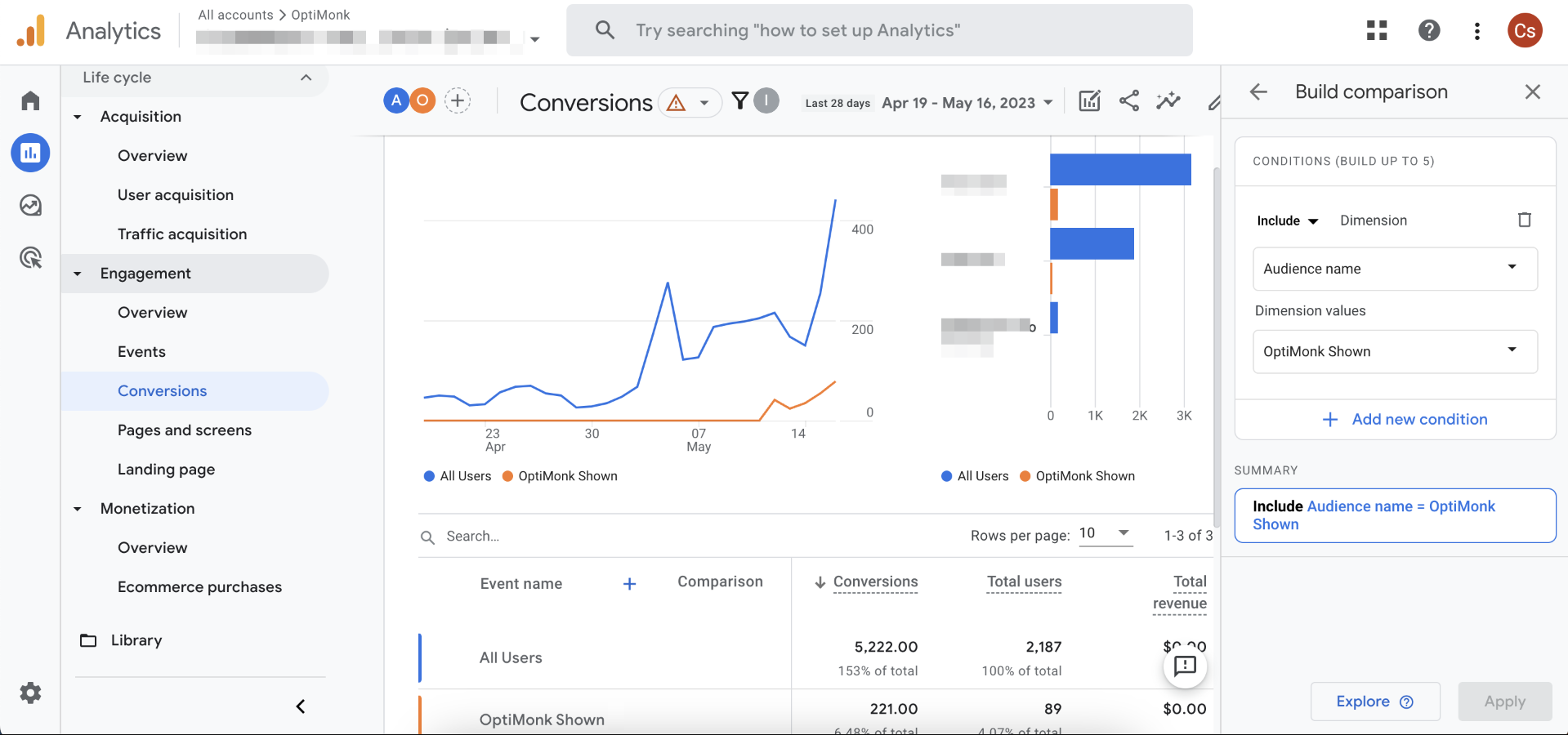Click Add new condition

(x=1405, y=419)
